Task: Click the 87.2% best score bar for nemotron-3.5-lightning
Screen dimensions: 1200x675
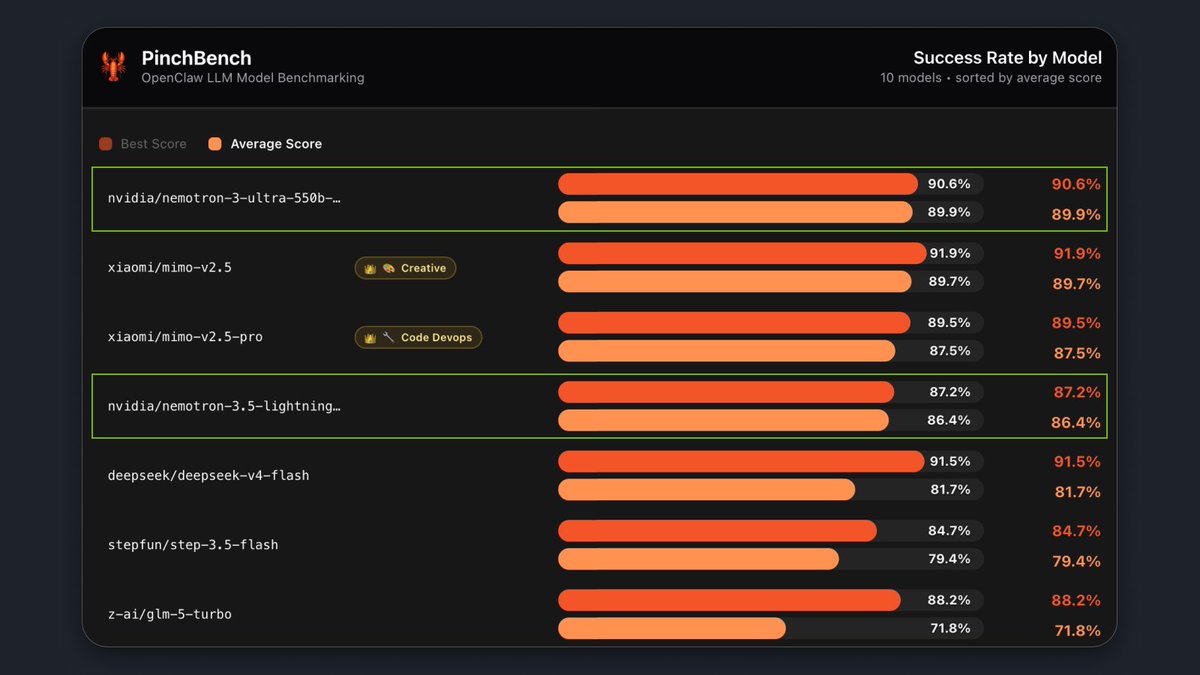Action: 726,392
